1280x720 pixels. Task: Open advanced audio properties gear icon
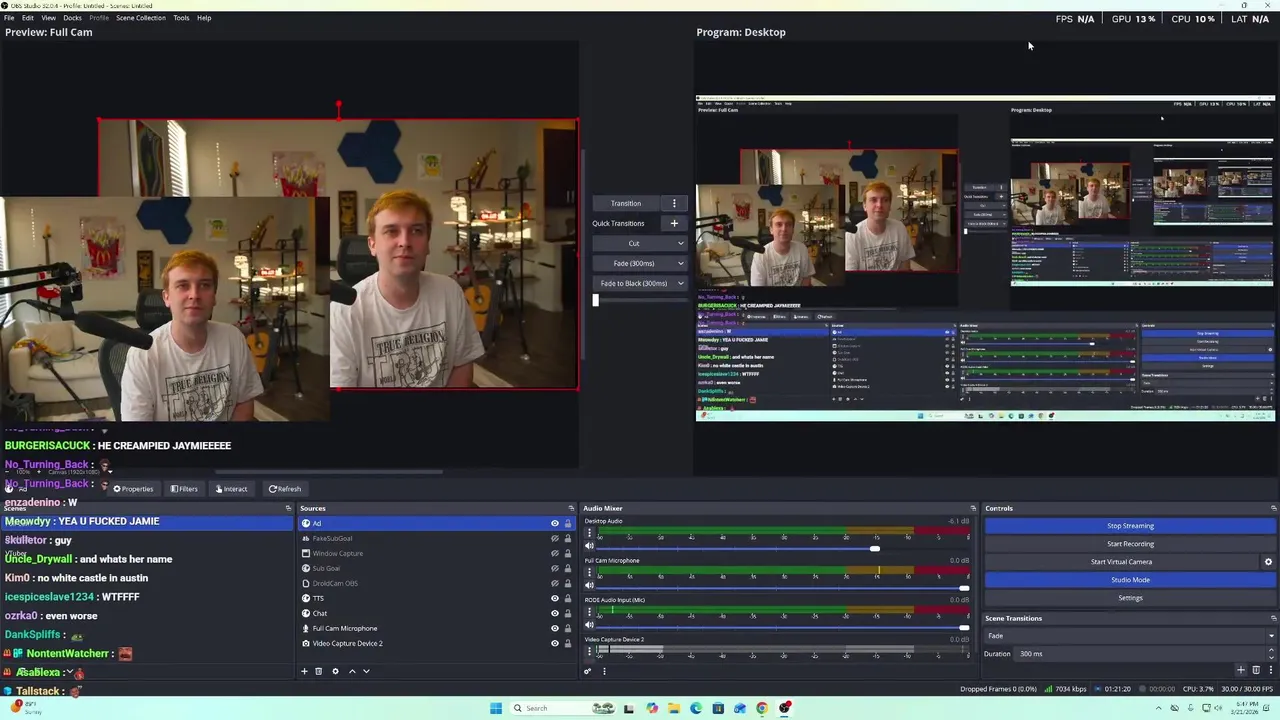[x=588, y=671]
